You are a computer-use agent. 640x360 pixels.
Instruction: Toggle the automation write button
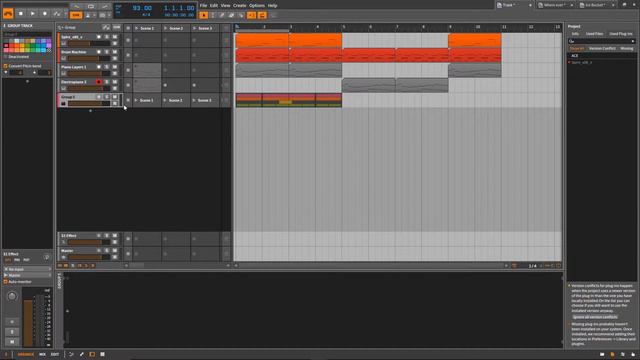pos(57,13)
